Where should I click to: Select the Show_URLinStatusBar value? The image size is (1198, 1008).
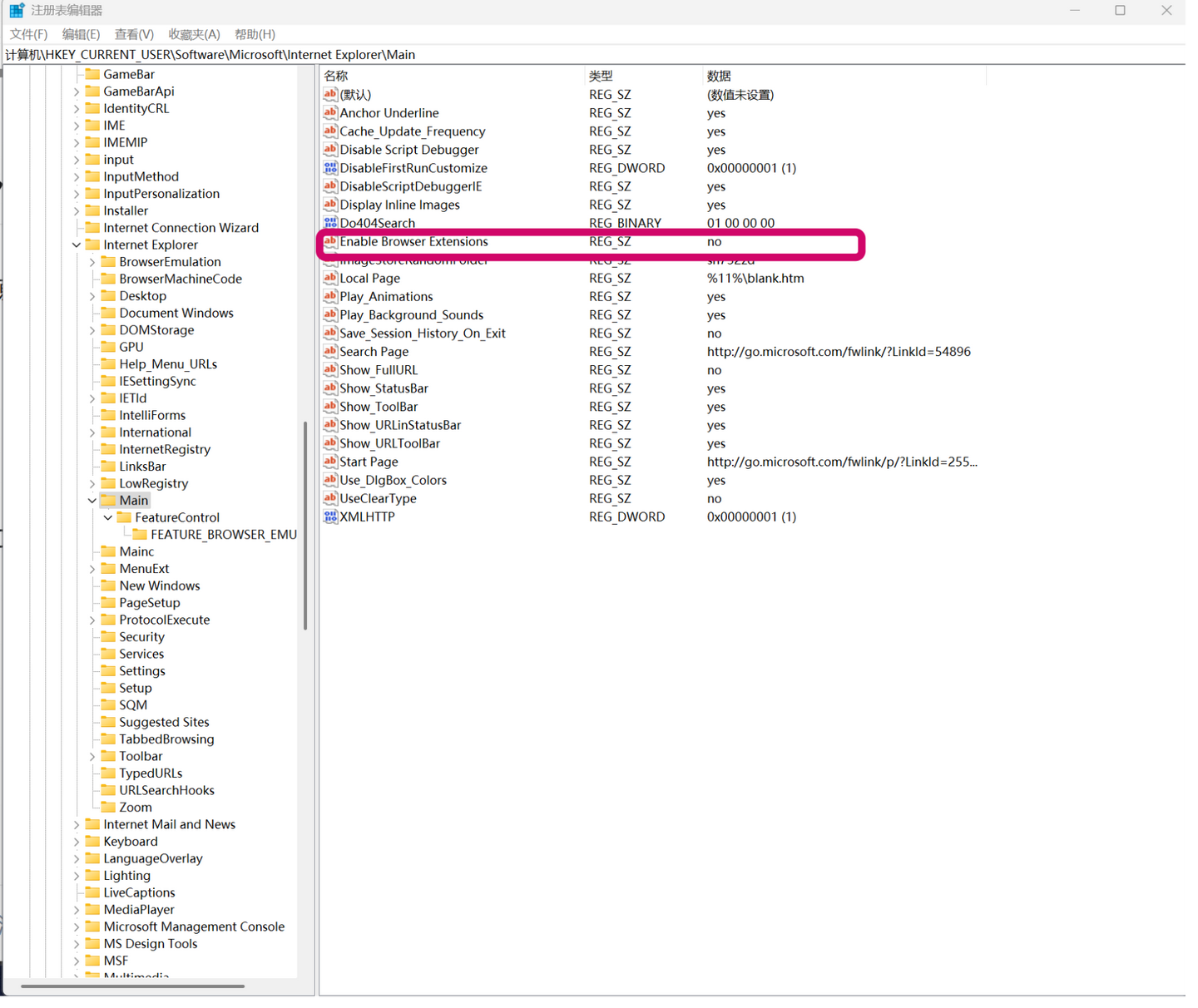point(400,424)
